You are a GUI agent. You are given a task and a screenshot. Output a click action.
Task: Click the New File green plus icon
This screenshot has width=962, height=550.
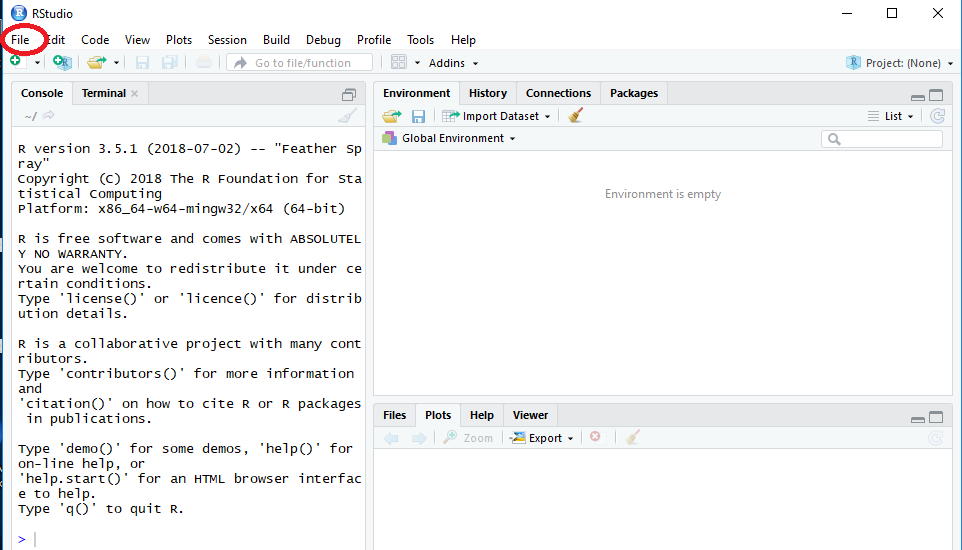point(17,62)
